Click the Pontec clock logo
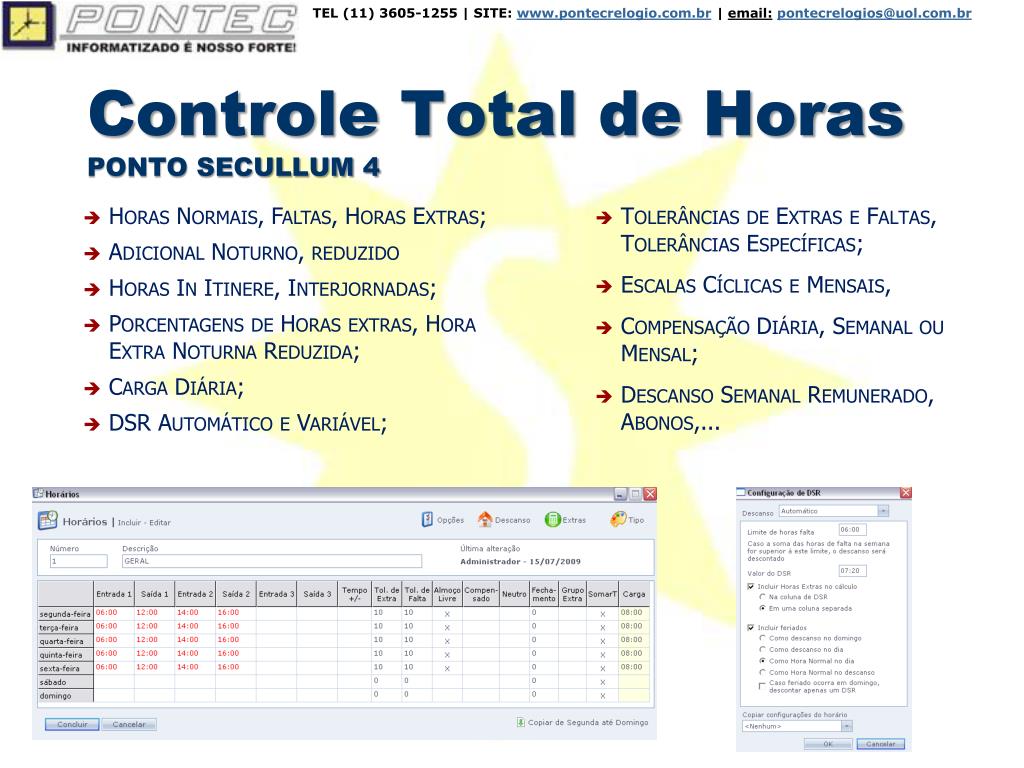 27,25
